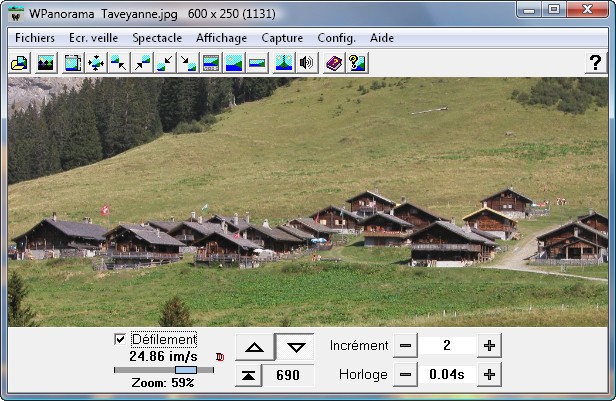Click the 24.86 im/s speed readout

click(163, 357)
